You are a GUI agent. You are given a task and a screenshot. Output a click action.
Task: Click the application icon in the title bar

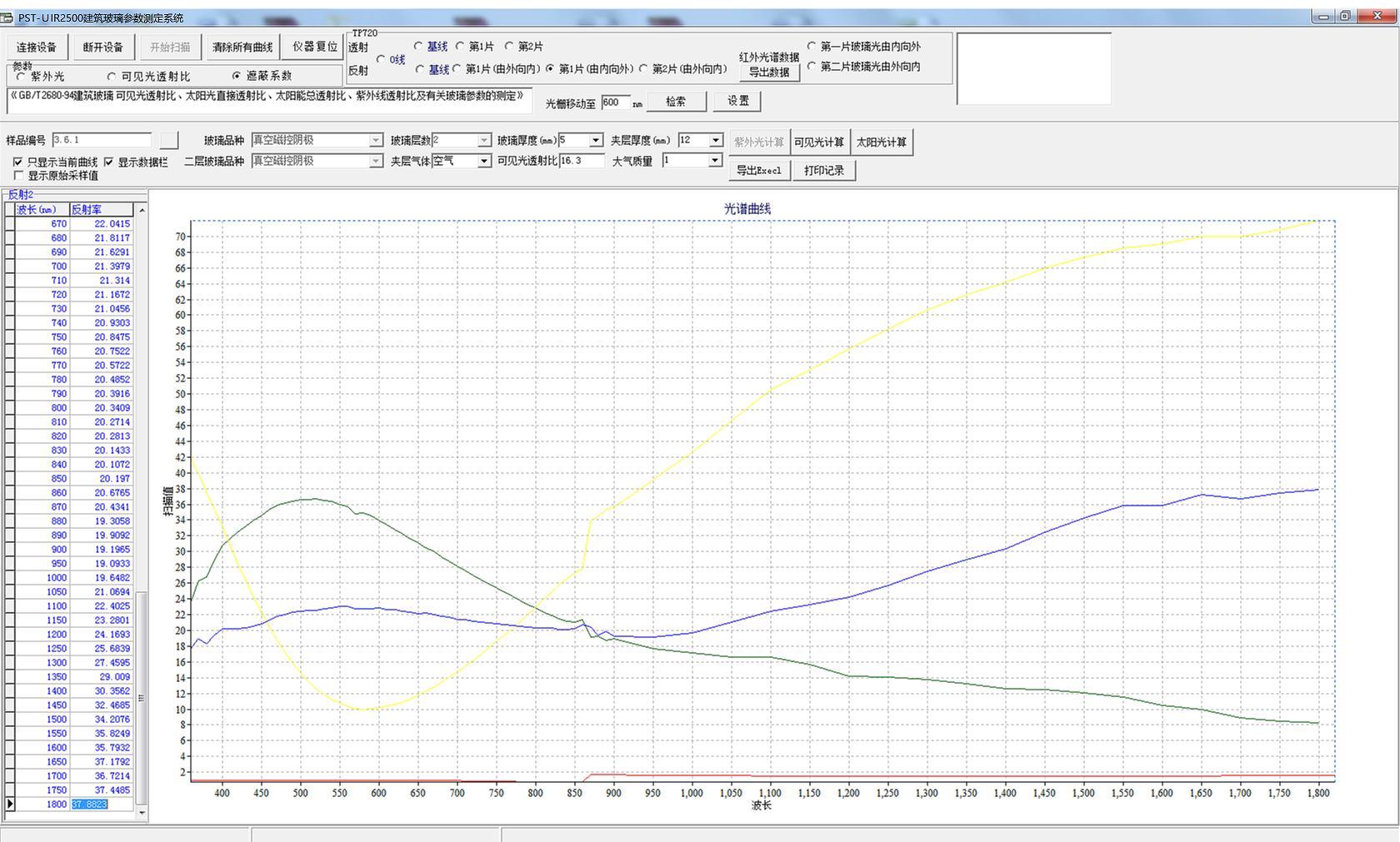(7, 17)
